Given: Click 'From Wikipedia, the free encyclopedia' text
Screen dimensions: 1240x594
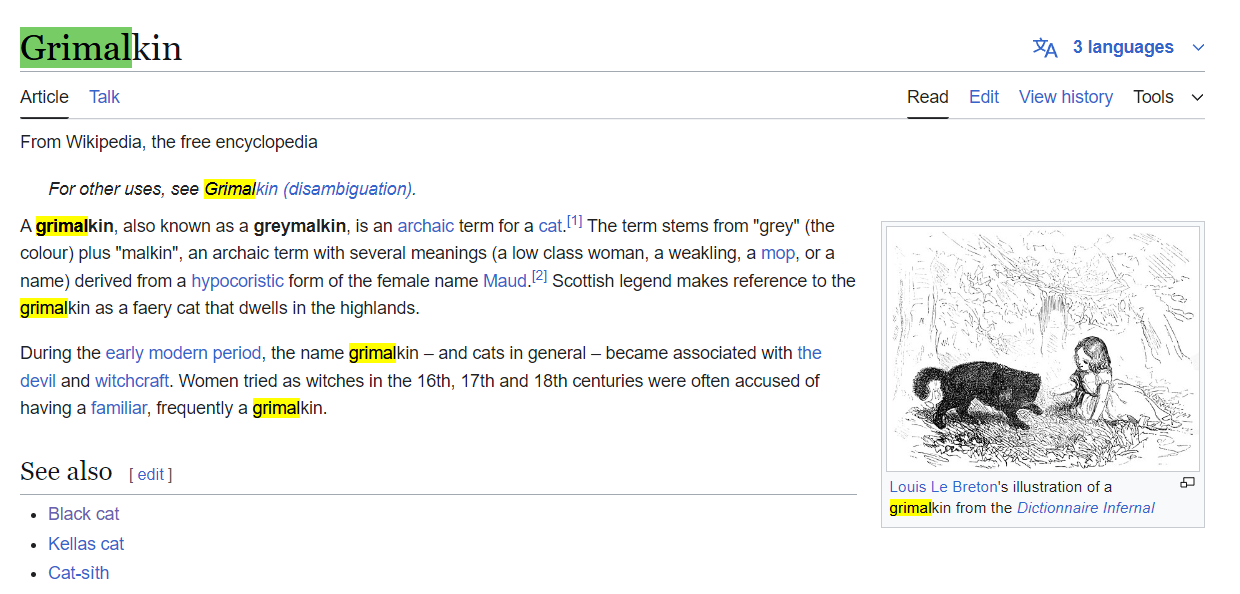Looking at the screenshot, I should coord(169,142).
